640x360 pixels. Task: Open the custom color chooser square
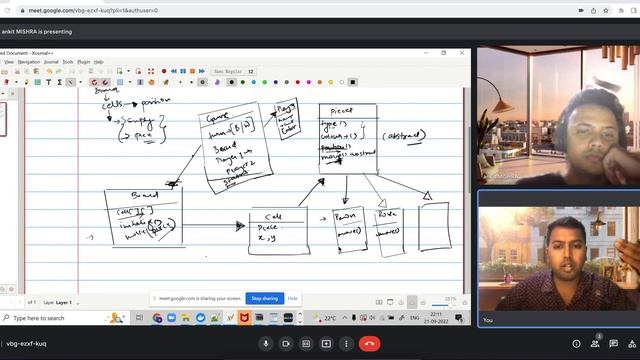[353, 82]
